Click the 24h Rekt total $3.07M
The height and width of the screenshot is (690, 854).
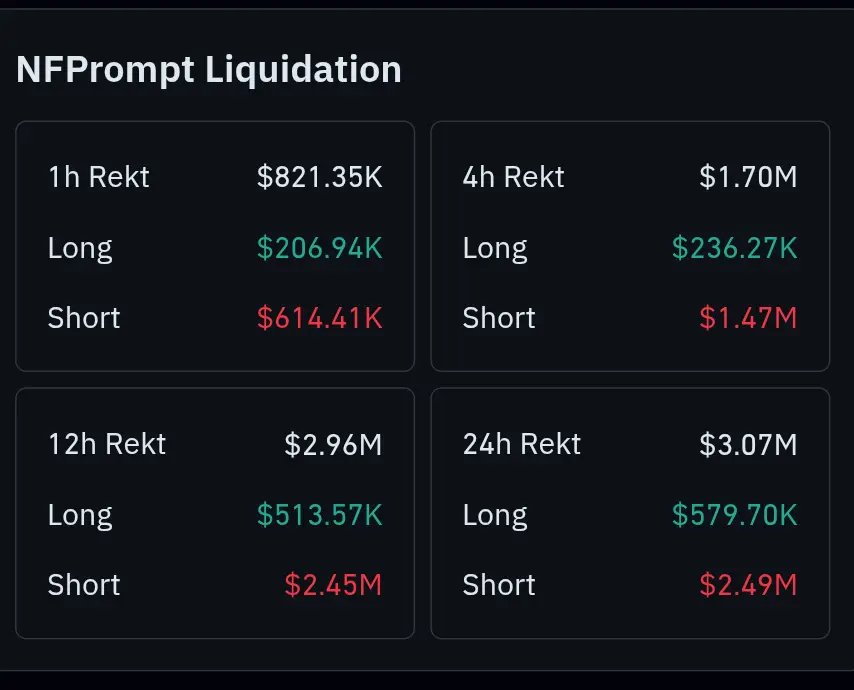(x=748, y=444)
